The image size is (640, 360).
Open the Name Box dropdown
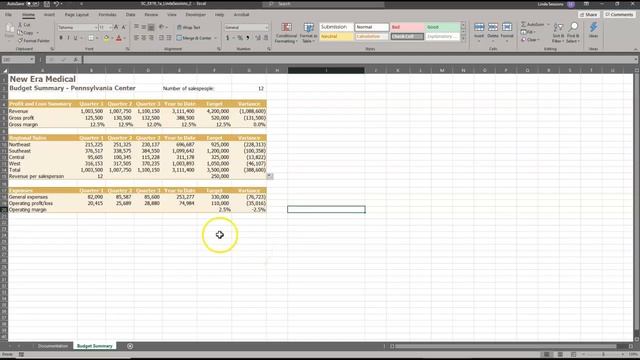click(31, 60)
